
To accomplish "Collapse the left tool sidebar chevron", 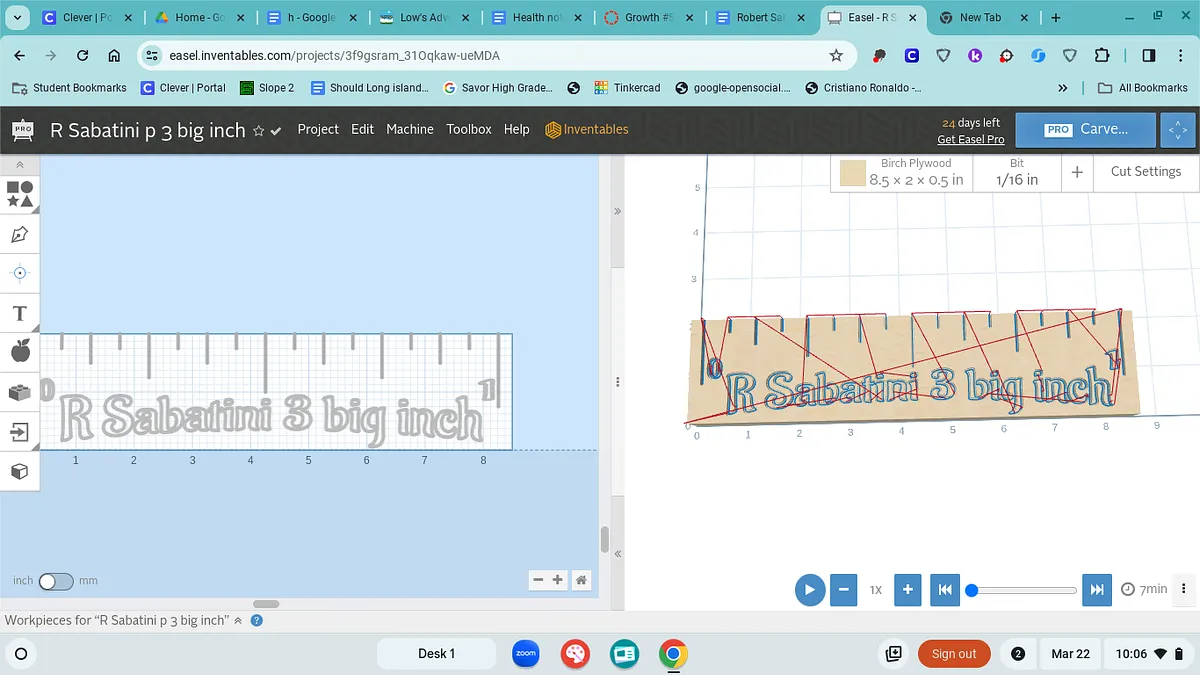I will tap(20, 164).
